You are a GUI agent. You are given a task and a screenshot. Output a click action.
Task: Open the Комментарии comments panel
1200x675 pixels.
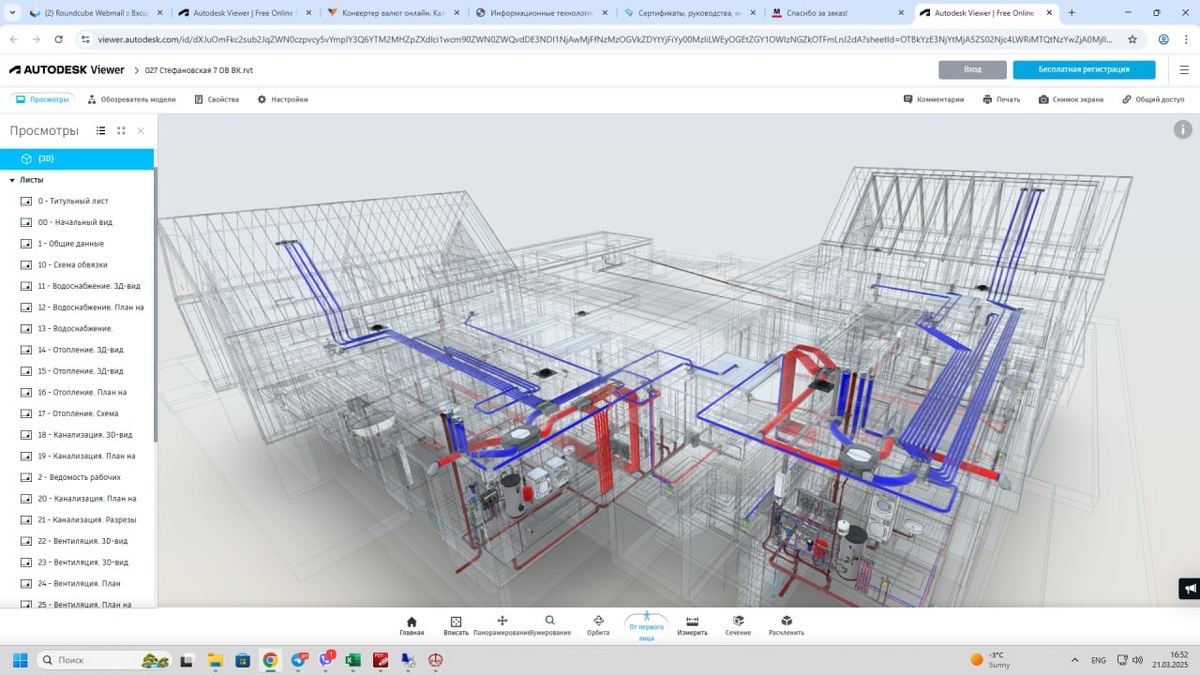tap(934, 100)
